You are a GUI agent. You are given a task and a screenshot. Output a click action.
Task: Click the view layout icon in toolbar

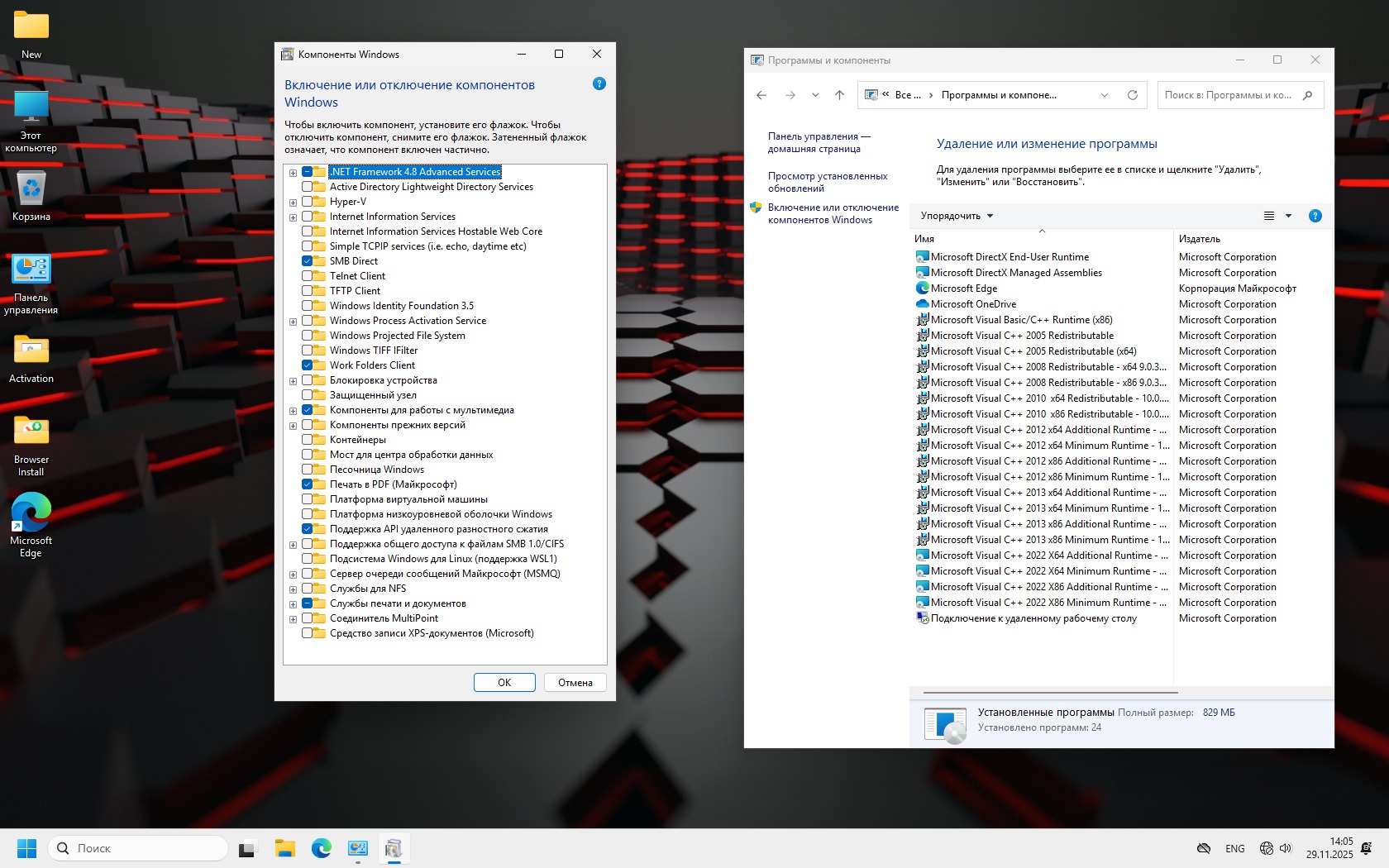click(1269, 216)
